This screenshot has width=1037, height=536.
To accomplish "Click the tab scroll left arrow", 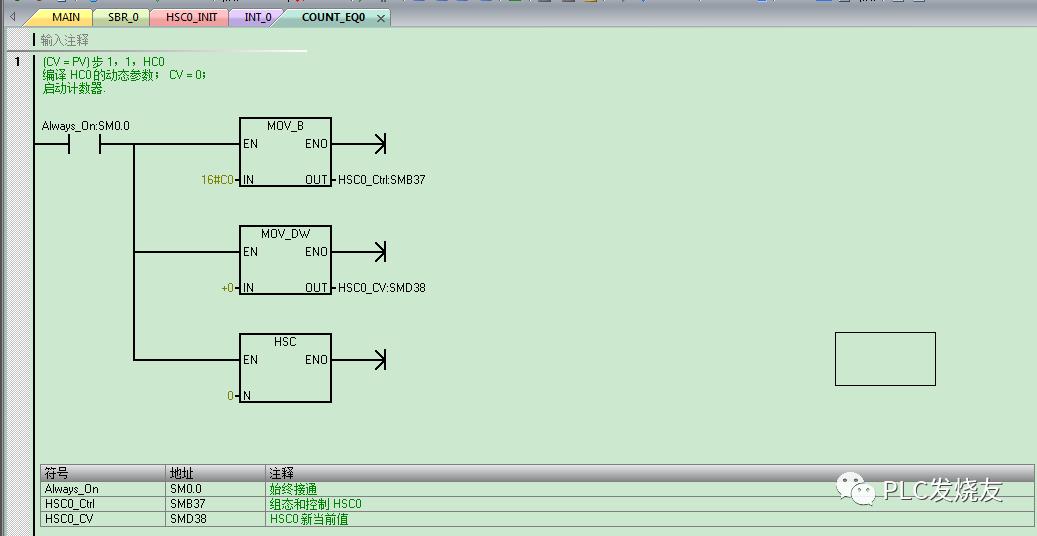I will point(12,17).
